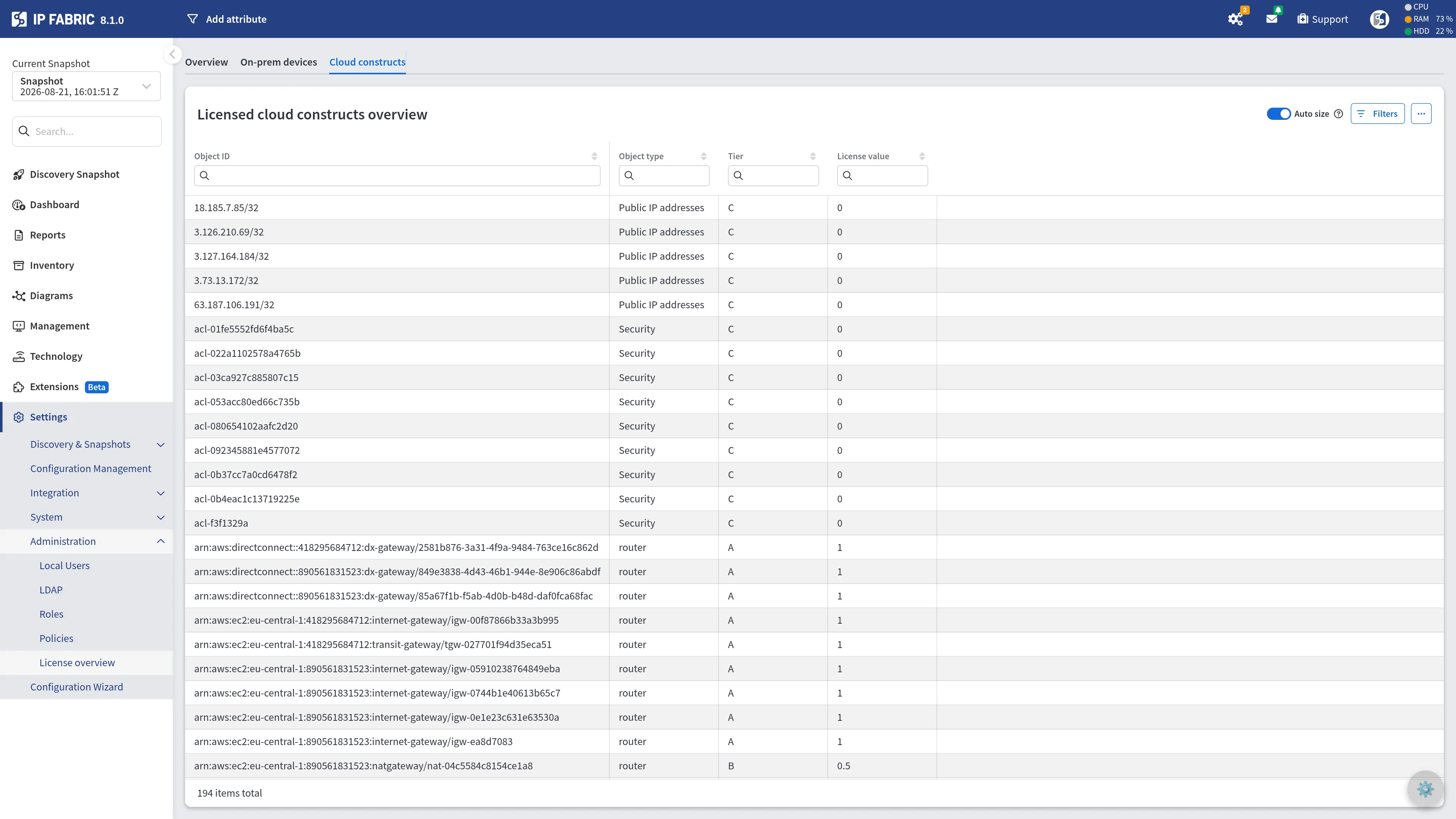Switch to the Overview tab
The height and width of the screenshot is (819, 1456).
[x=206, y=62]
